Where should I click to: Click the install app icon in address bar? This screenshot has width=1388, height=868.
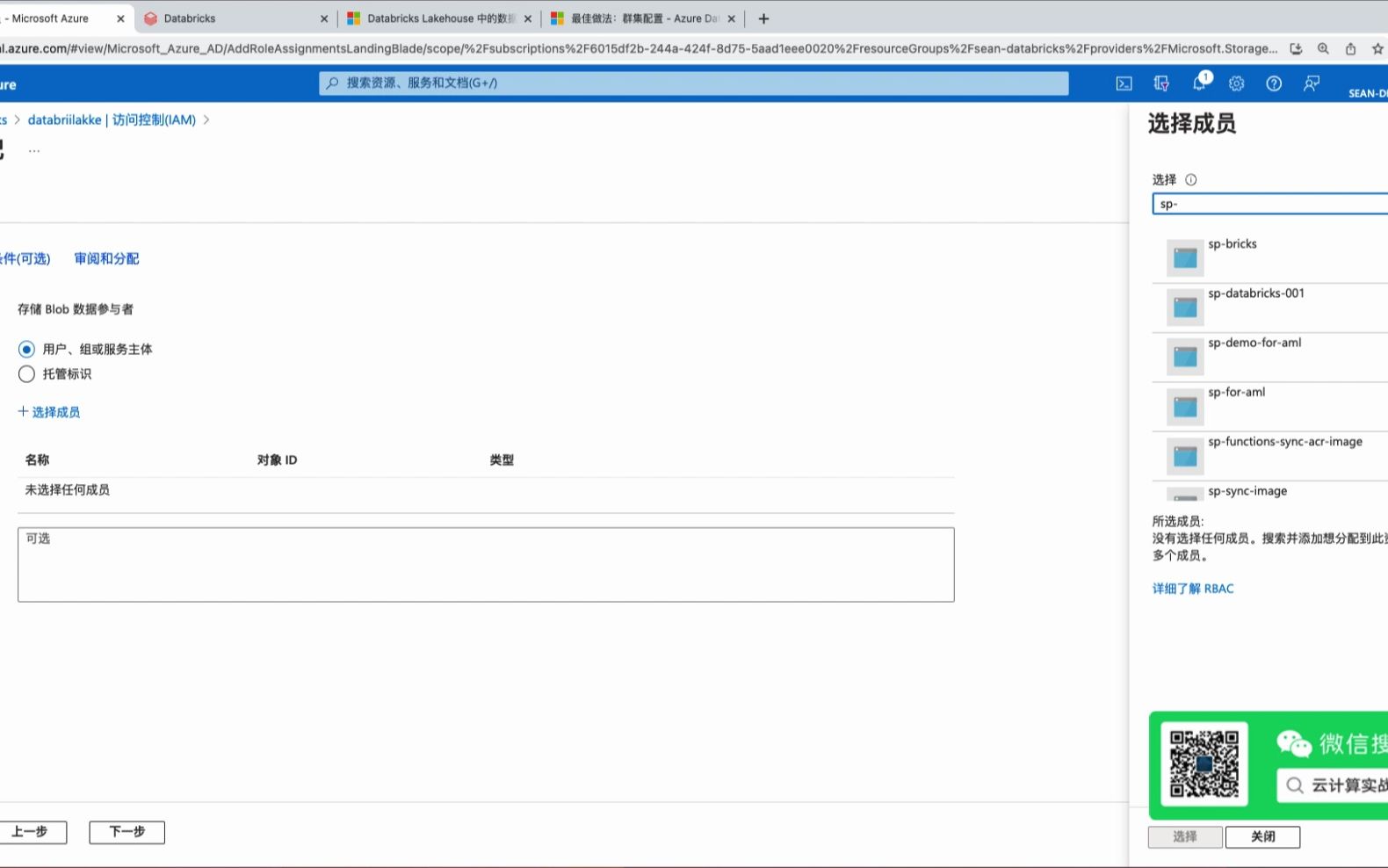(x=1296, y=49)
